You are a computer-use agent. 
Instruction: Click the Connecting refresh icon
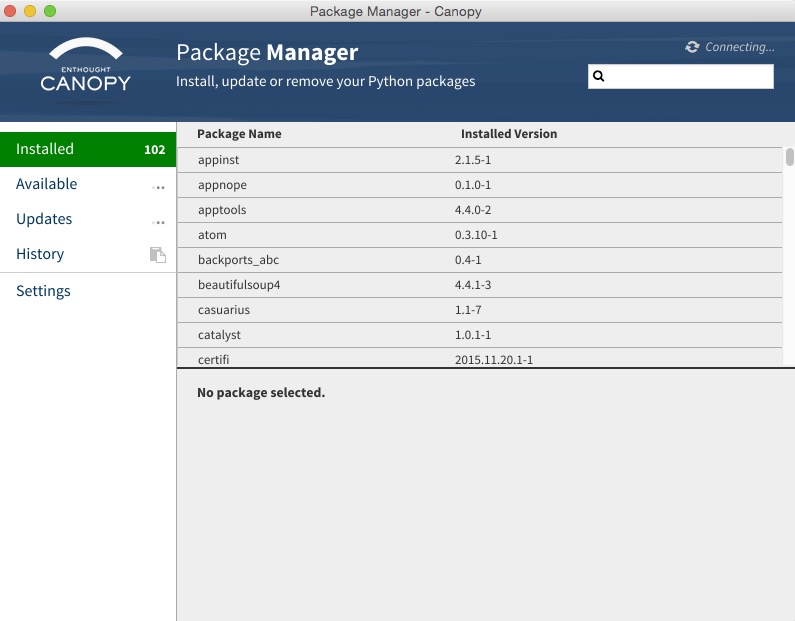tap(692, 47)
